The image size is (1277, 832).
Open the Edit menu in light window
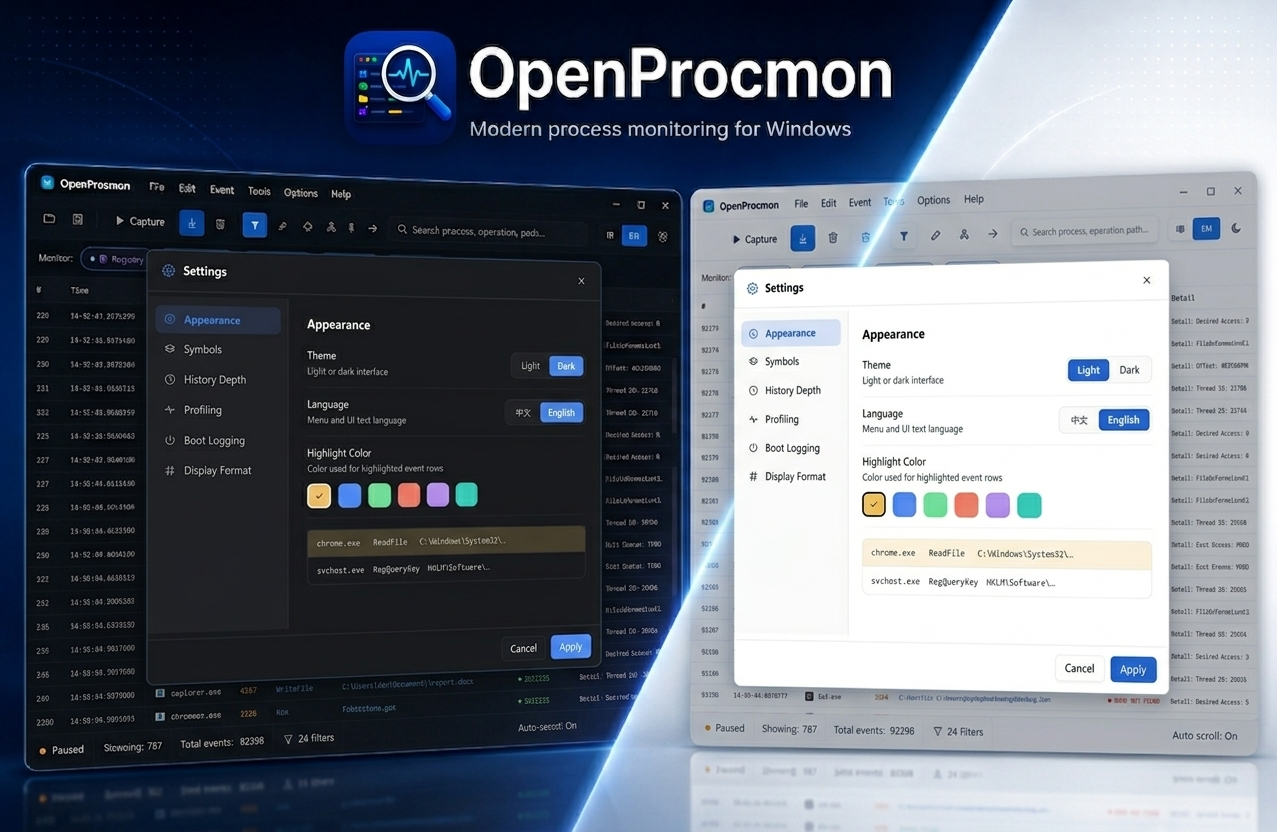(x=829, y=203)
